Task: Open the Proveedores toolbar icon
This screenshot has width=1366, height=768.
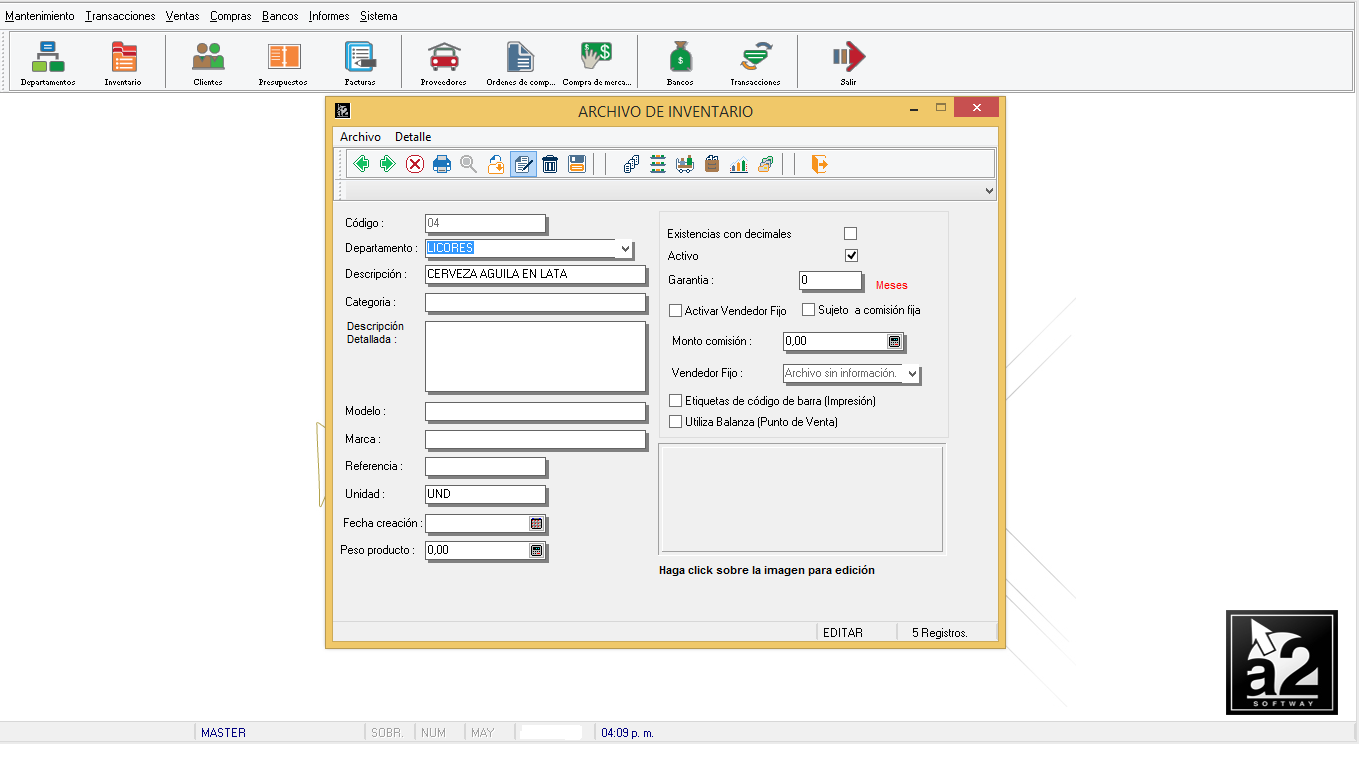Action: coord(443,63)
